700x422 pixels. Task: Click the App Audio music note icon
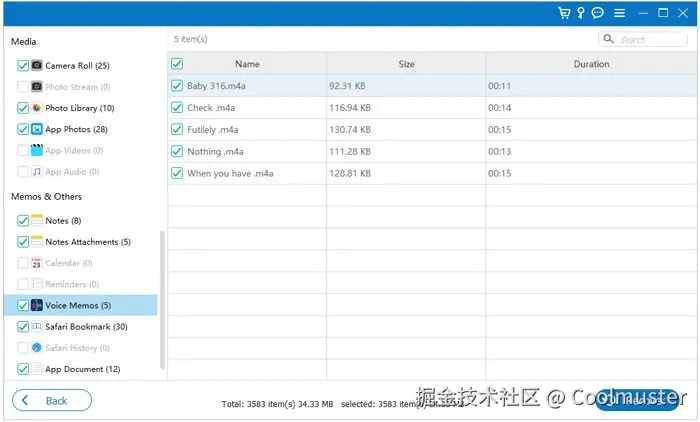coord(37,171)
